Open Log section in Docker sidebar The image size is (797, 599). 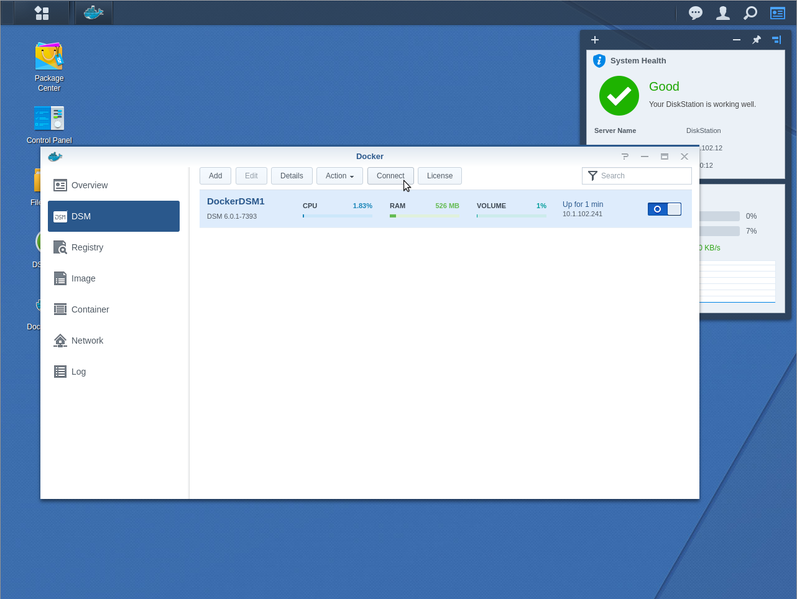coord(113,371)
